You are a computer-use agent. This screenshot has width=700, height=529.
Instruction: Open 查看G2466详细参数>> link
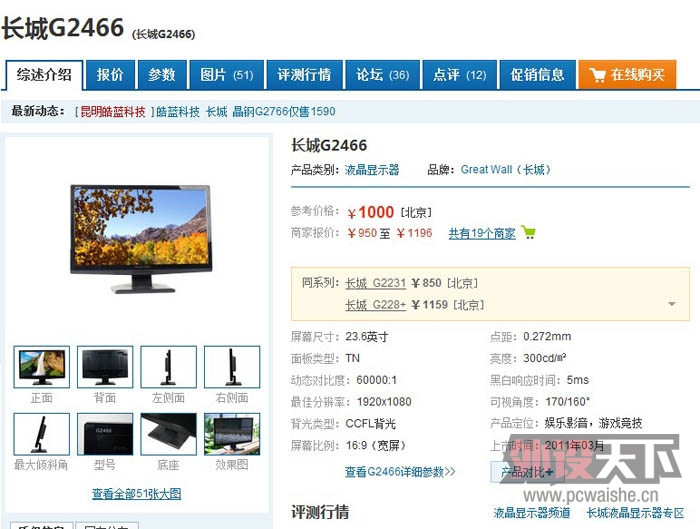[400, 472]
